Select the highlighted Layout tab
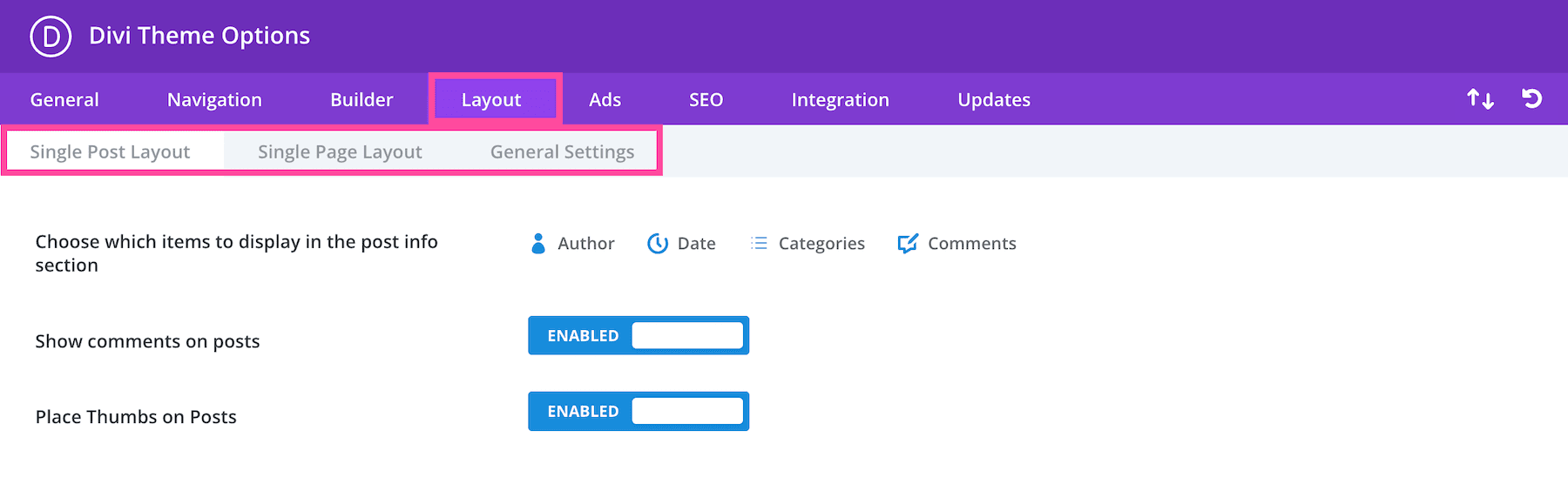 pyautogui.click(x=491, y=100)
